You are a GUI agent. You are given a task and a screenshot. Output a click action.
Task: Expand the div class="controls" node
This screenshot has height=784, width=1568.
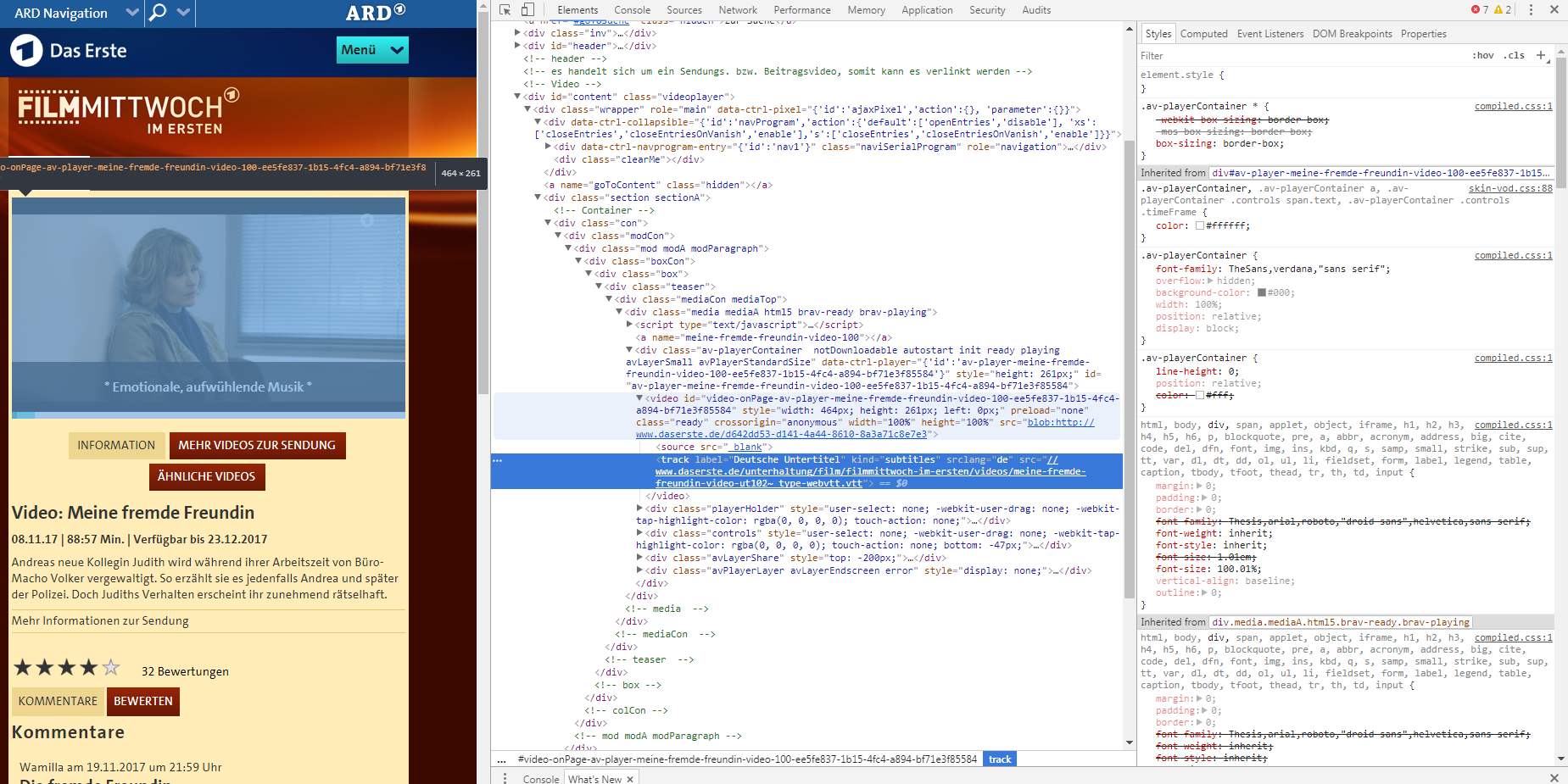point(639,533)
